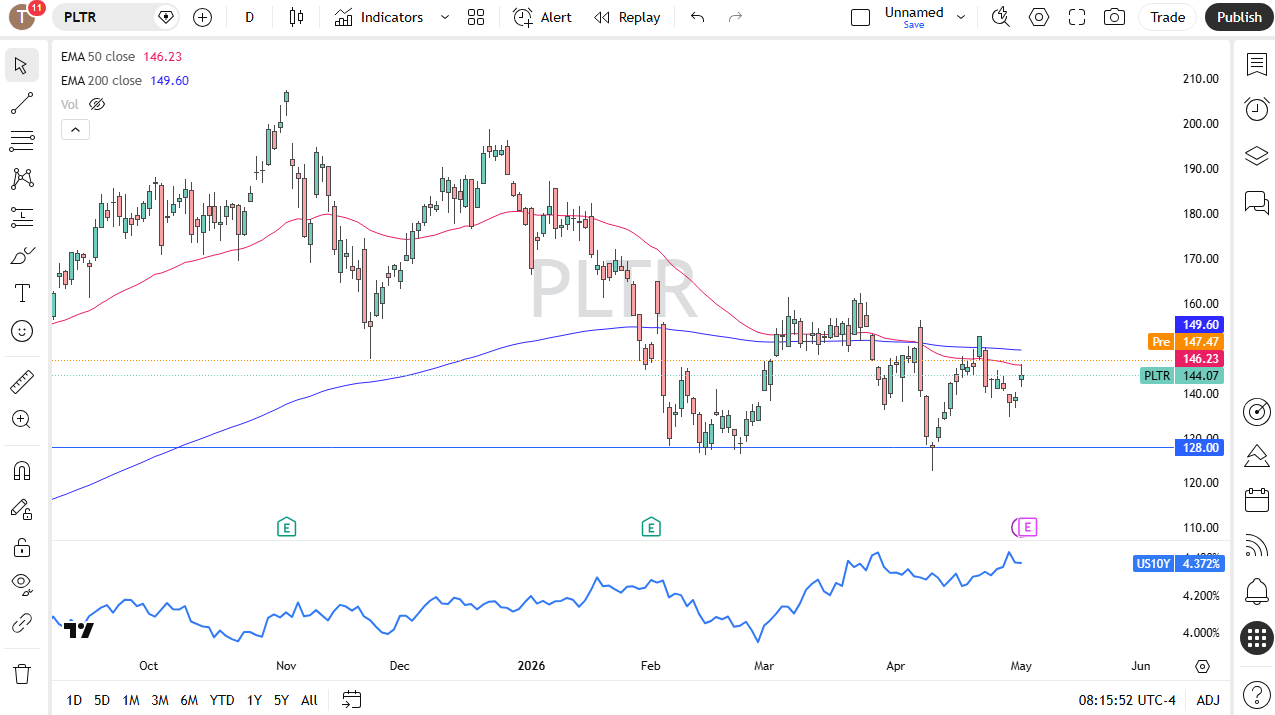The height and width of the screenshot is (715, 1275).
Task: Show the All date range
Action: [309, 700]
